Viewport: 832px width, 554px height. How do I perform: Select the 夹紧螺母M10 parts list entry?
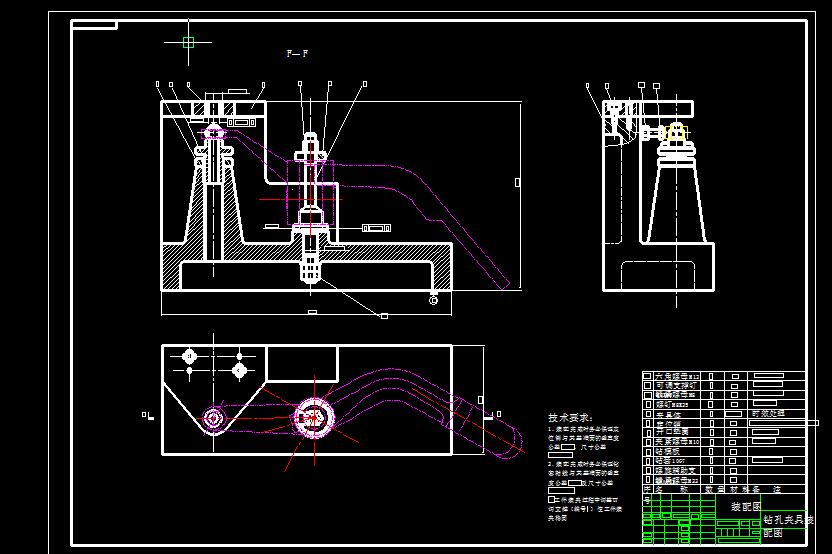(677, 442)
